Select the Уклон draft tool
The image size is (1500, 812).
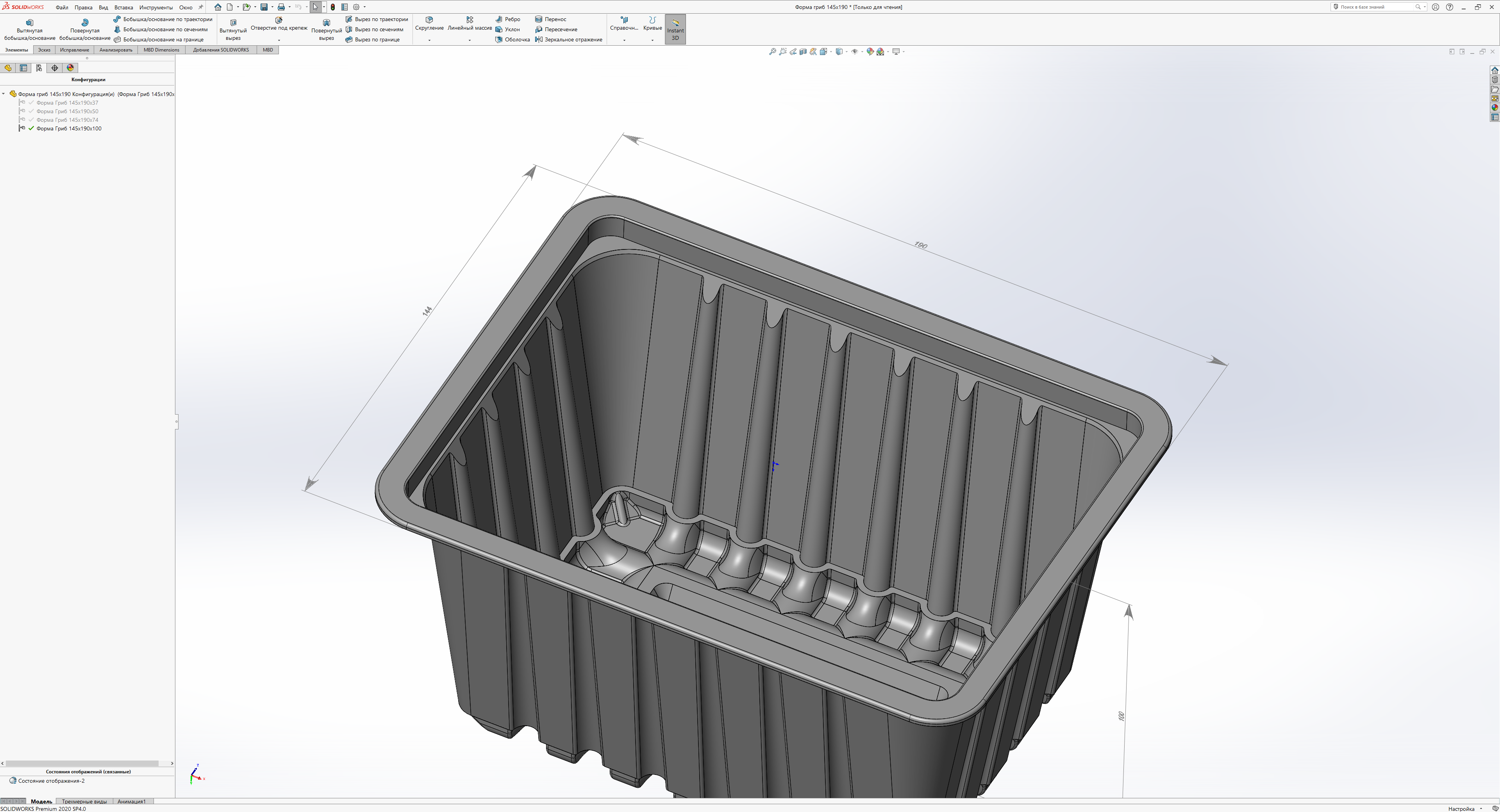pyautogui.click(x=508, y=29)
